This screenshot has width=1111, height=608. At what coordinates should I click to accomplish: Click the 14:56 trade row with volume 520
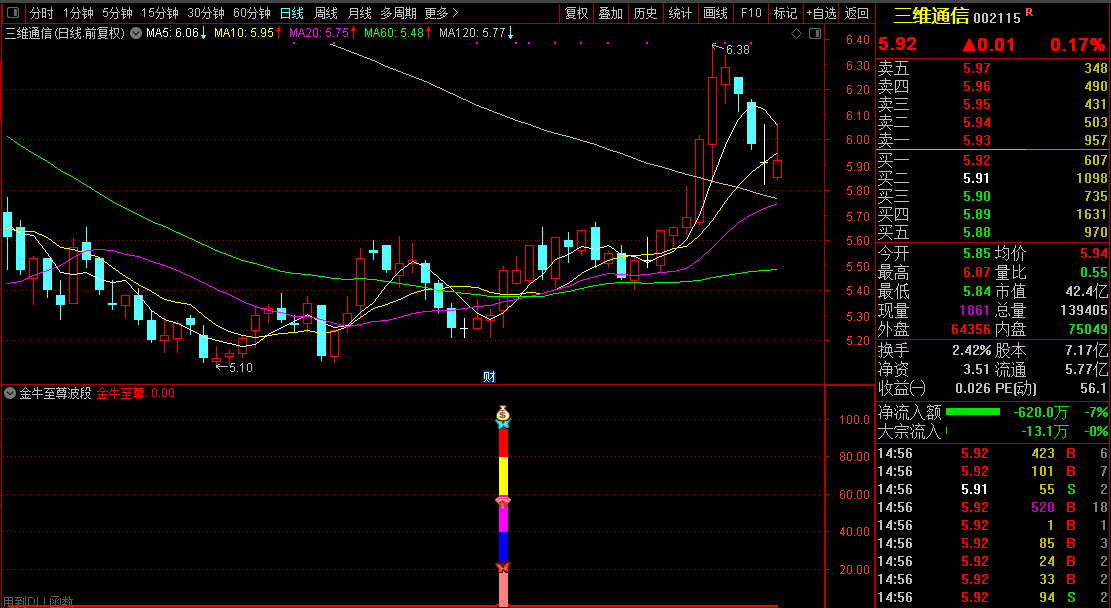(992, 507)
